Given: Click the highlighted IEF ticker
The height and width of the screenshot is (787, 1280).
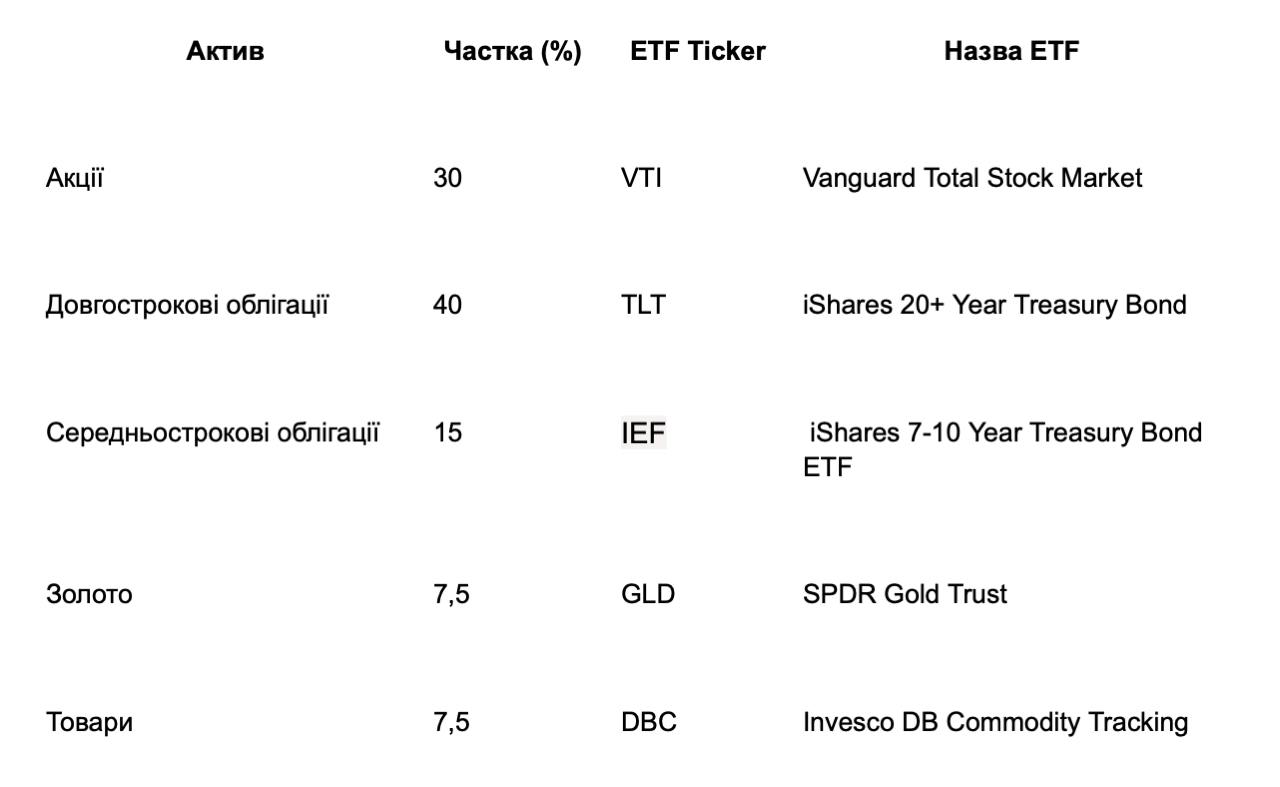Looking at the screenshot, I should (x=643, y=434).
